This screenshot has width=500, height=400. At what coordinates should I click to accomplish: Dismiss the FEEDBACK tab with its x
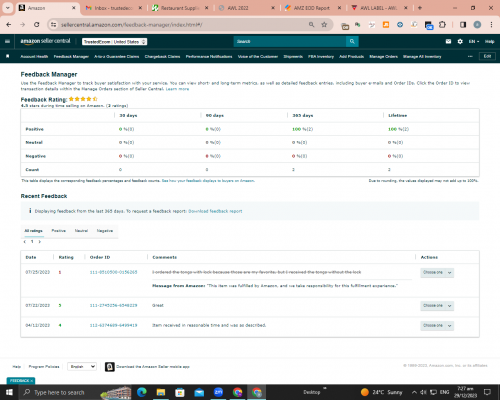click(32, 381)
